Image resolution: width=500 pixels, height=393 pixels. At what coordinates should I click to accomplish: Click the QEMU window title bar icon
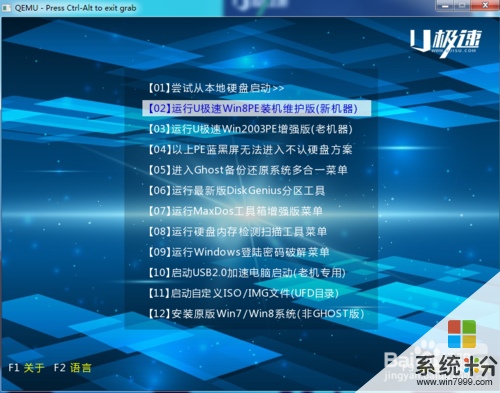pos(6,8)
